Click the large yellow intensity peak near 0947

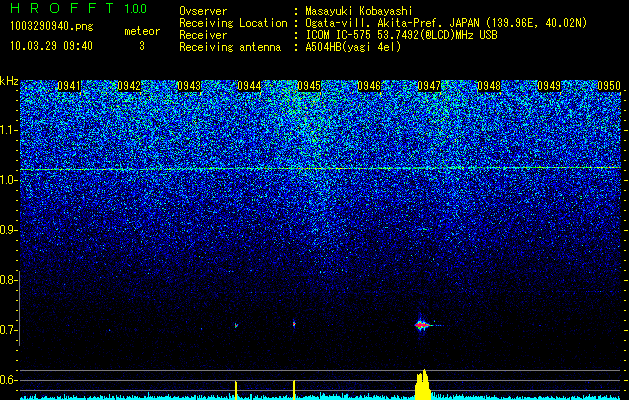tap(423, 384)
